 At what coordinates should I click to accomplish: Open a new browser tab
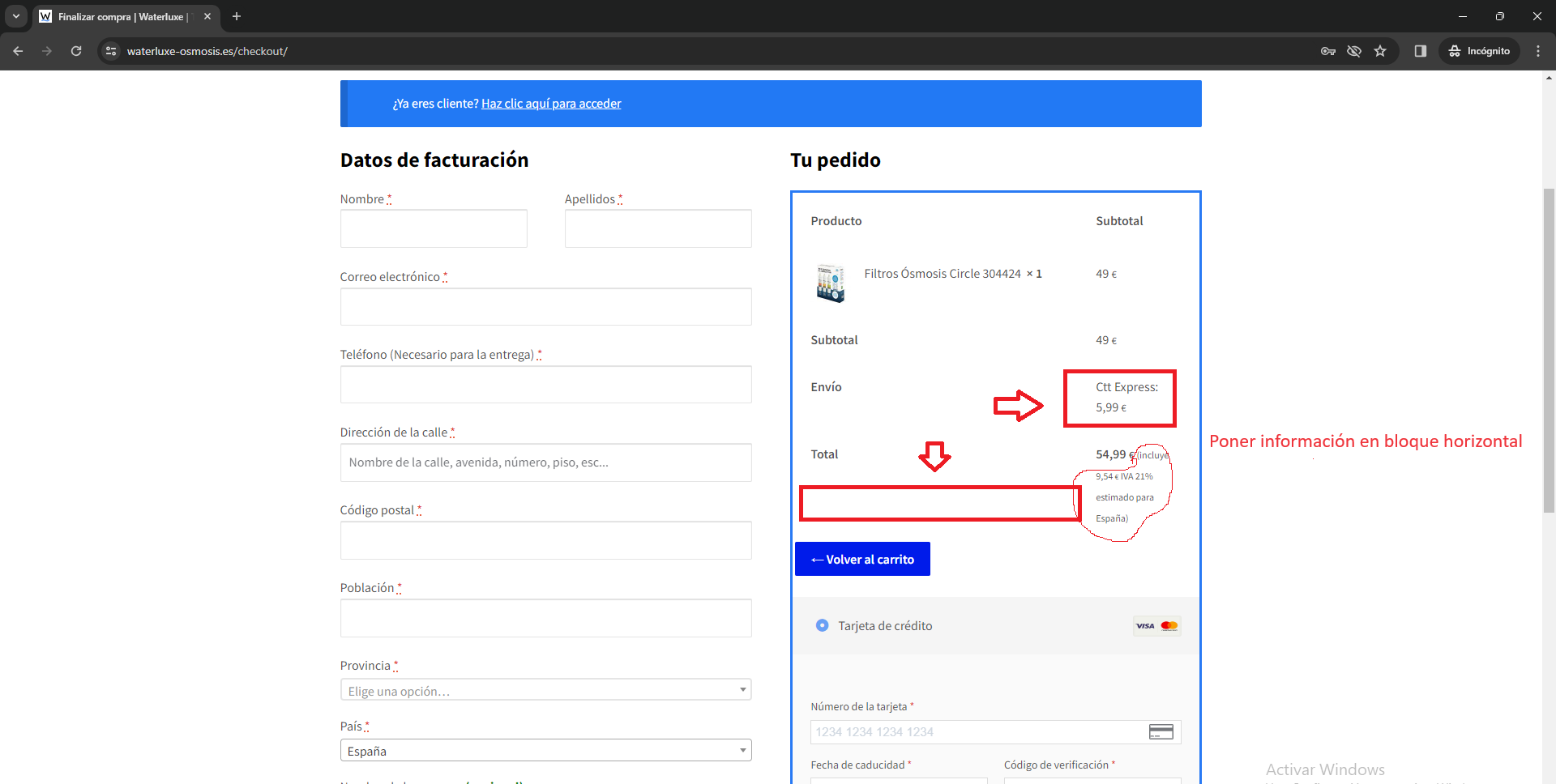coord(237,16)
